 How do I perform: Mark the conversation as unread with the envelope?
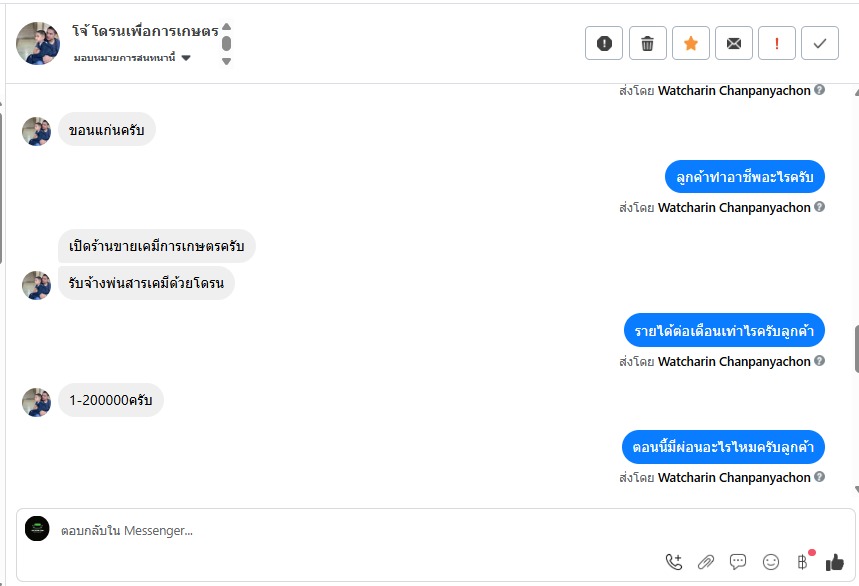733,43
